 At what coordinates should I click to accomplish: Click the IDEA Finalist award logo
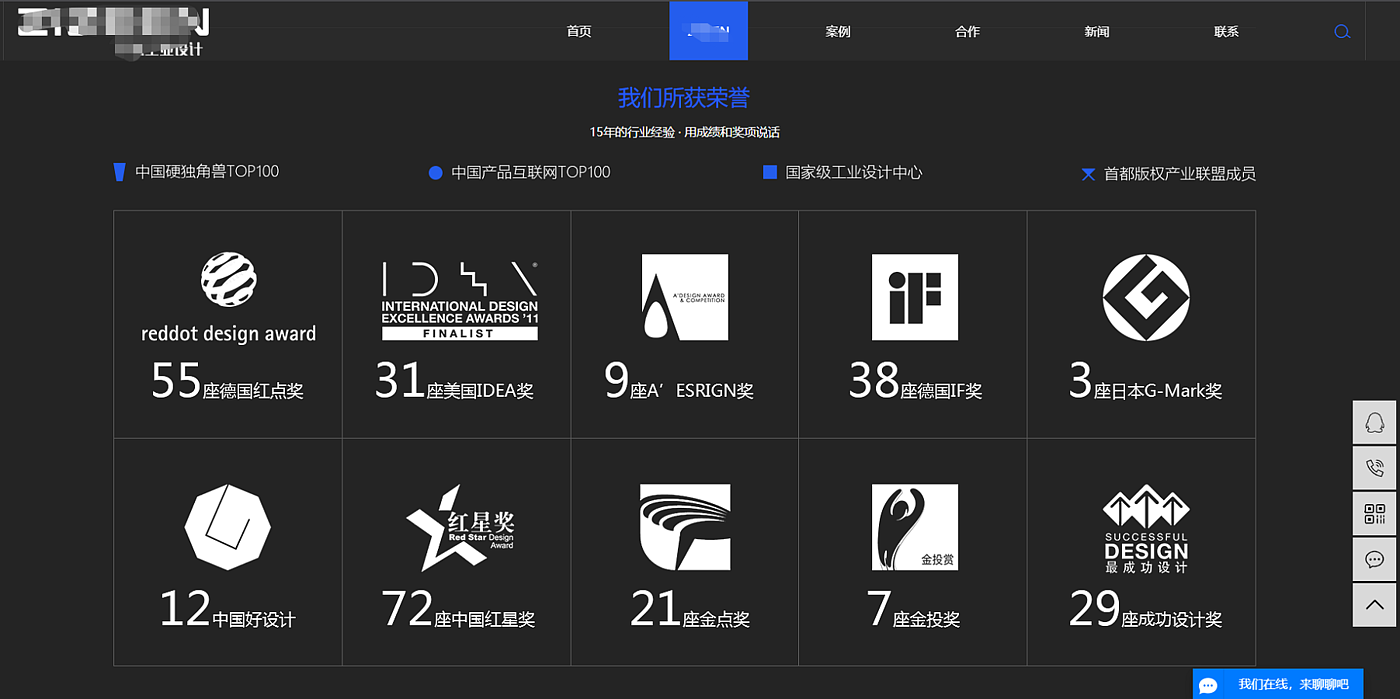click(x=460, y=300)
